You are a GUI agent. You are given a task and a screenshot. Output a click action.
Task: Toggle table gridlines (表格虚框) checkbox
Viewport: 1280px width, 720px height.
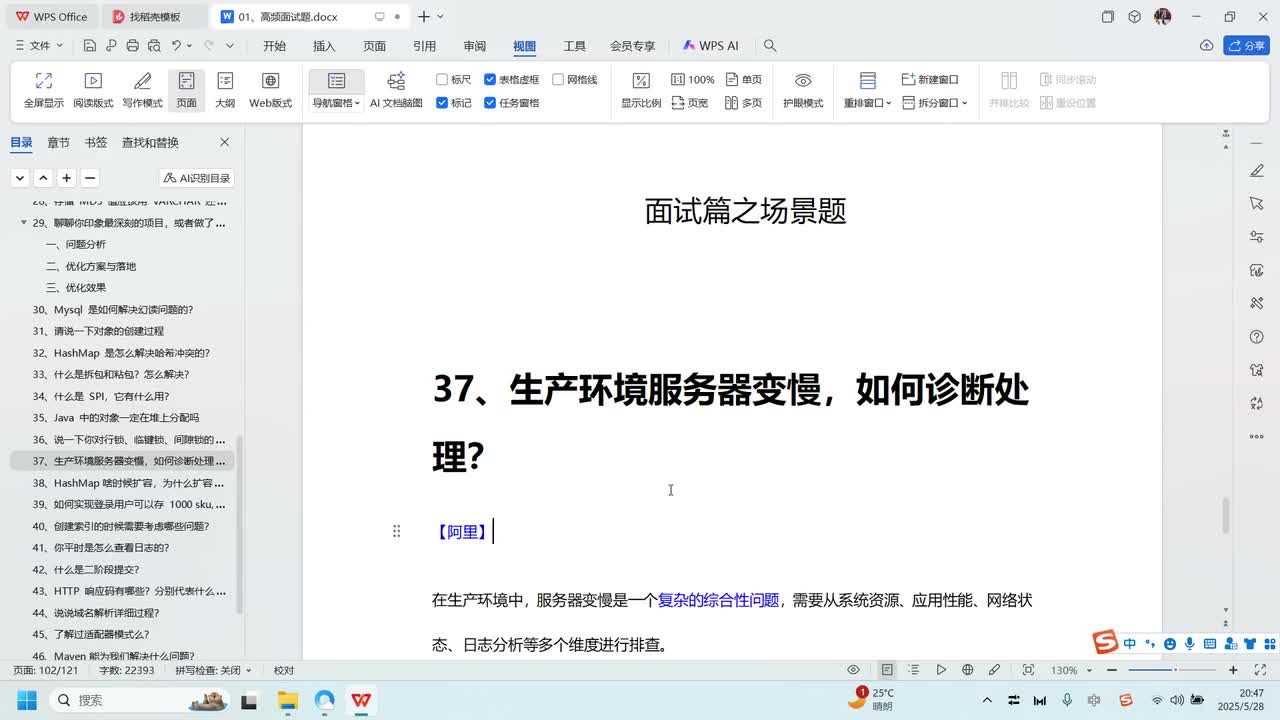pos(511,79)
